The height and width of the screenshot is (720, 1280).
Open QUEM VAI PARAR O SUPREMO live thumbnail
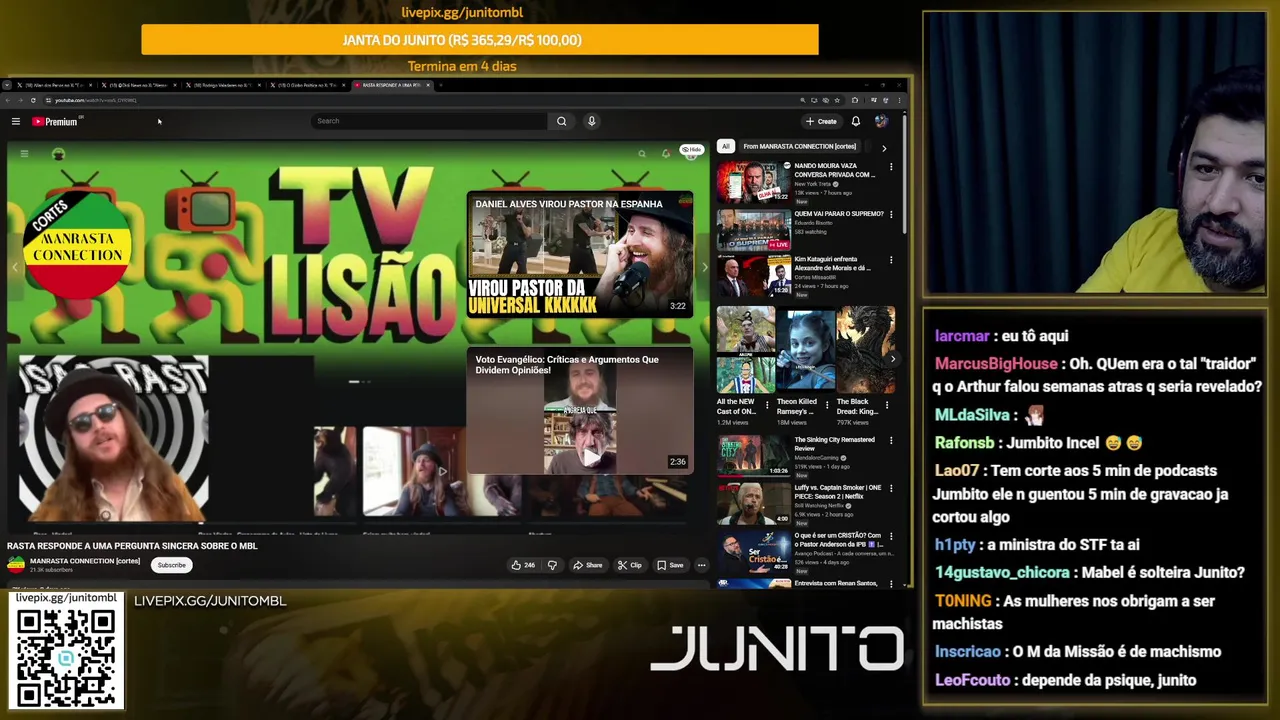click(x=753, y=229)
